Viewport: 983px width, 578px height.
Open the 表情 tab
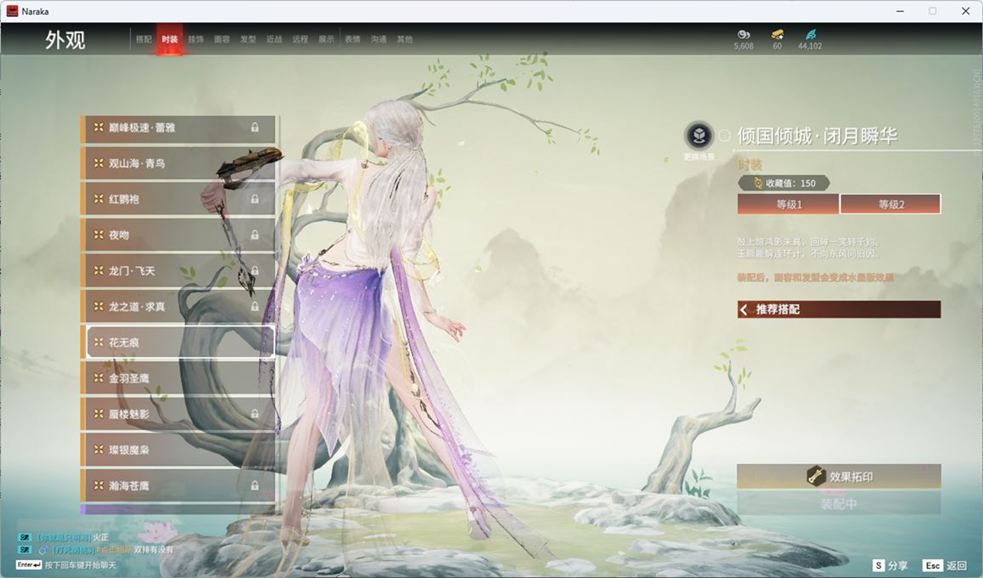pos(352,39)
